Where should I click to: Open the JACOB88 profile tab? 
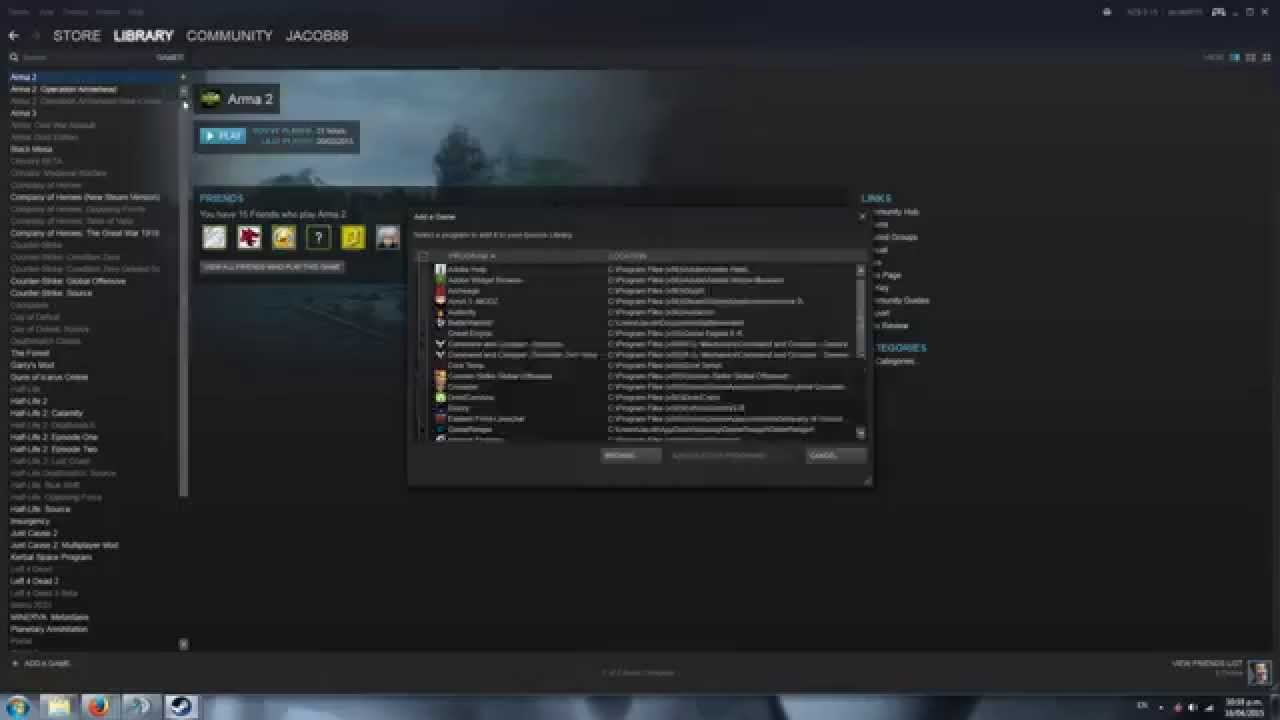tap(317, 36)
